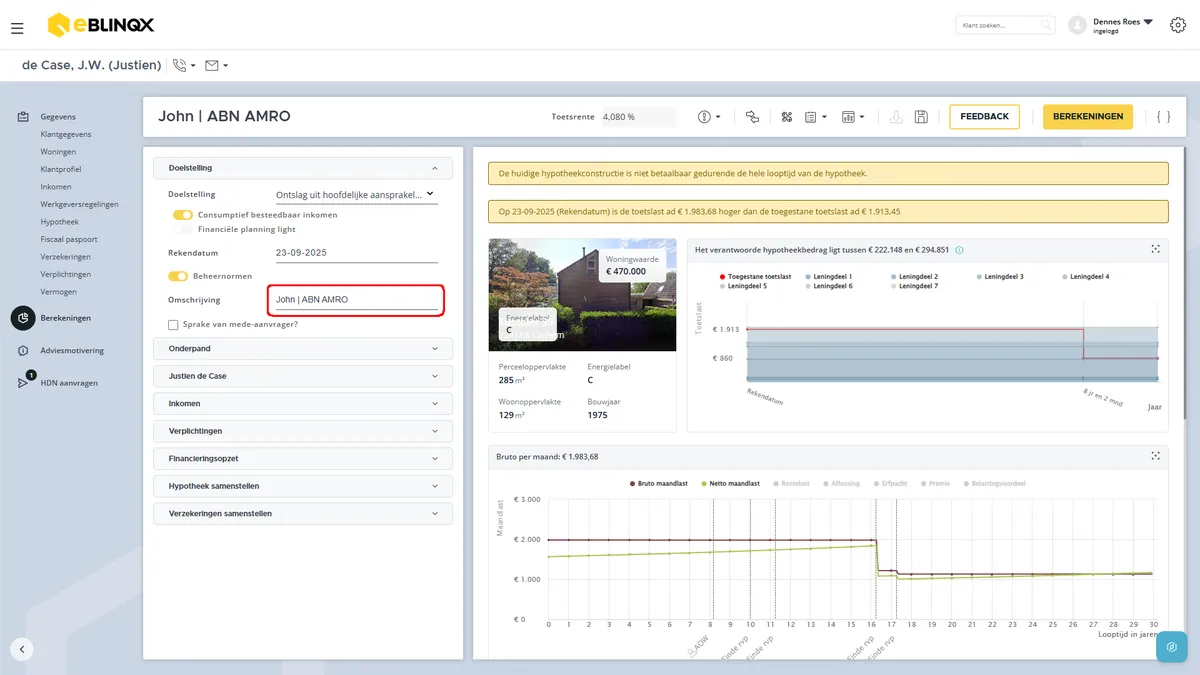This screenshot has width=1200, height=675.
Task: Expand the Financieringsopzet section
Action: point(303,458)
